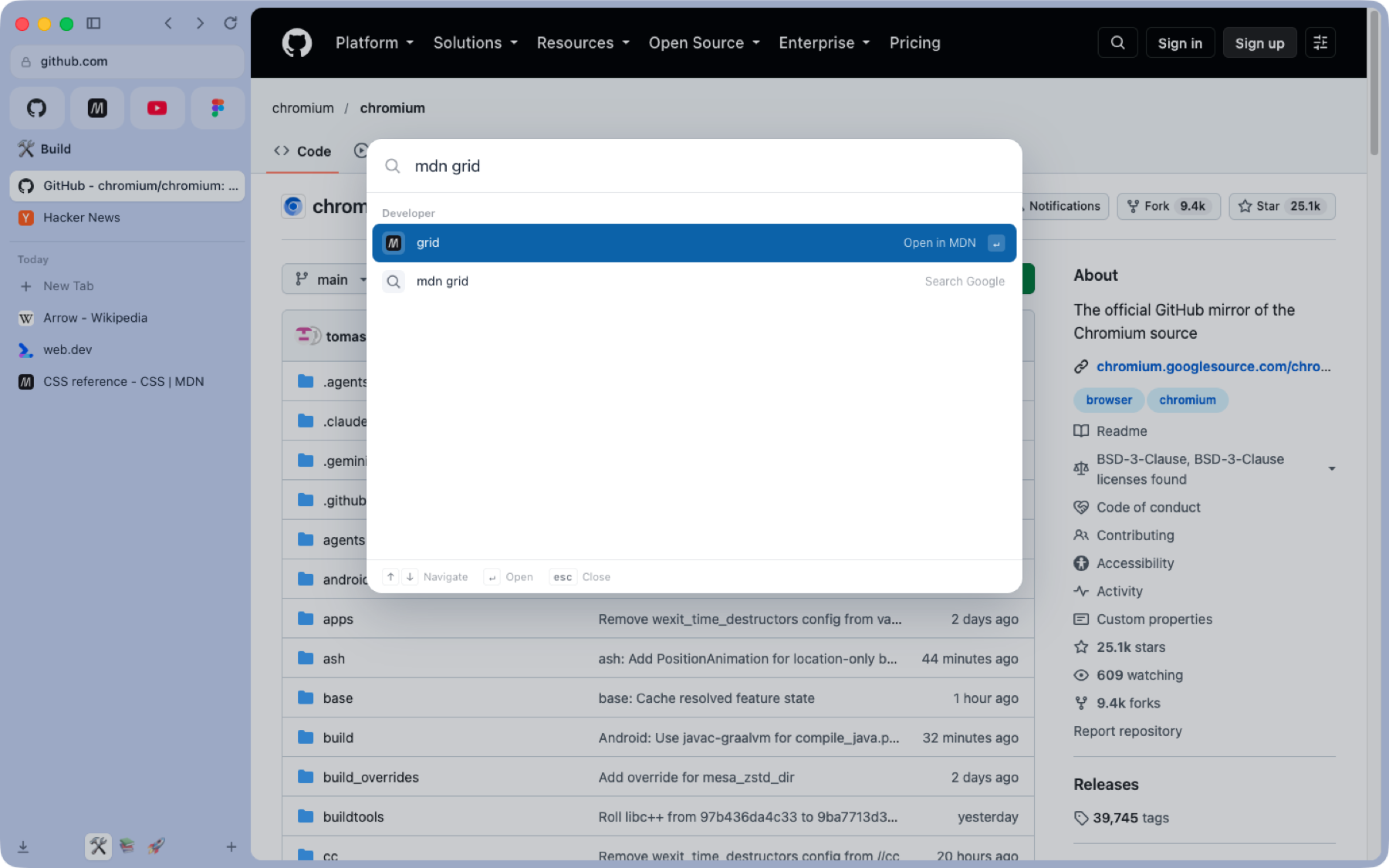Open the pinned YouTube favorite icon
1389x868 pixels.
(x=157, y=108)
